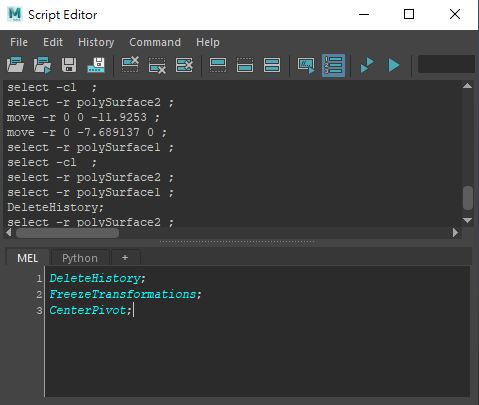Open the Edit menu
Image resolution: width=479 pixels, height=405 pixels.
tap(53, 42)
